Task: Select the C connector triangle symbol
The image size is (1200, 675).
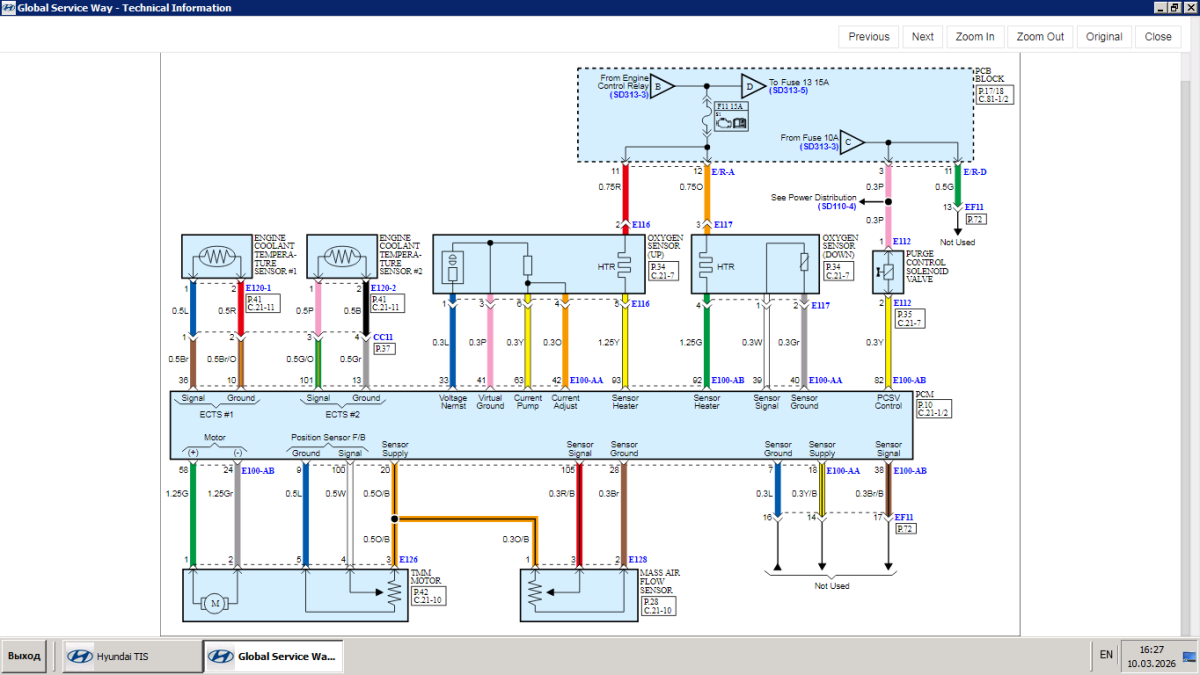Action: click(x=852, y=141)
